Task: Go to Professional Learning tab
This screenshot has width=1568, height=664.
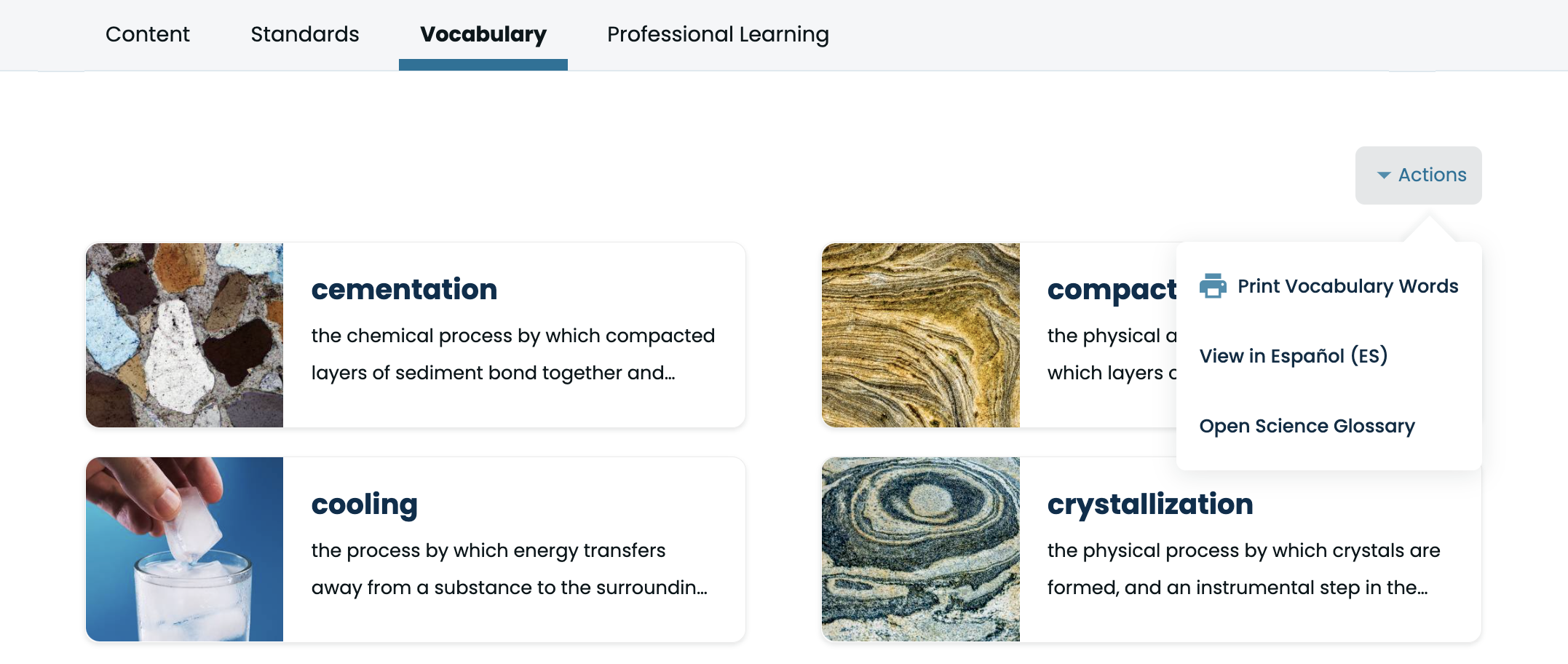Action: pos(718,34)
